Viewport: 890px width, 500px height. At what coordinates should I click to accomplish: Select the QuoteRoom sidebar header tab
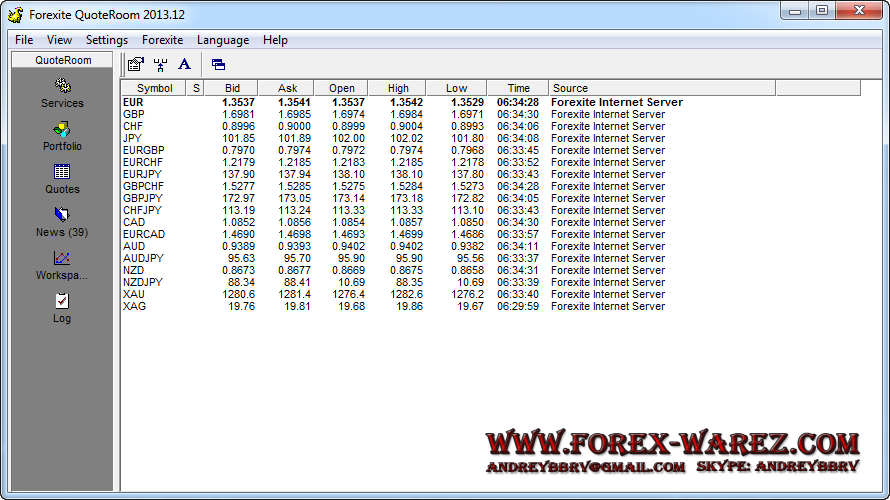click(63, 60)
